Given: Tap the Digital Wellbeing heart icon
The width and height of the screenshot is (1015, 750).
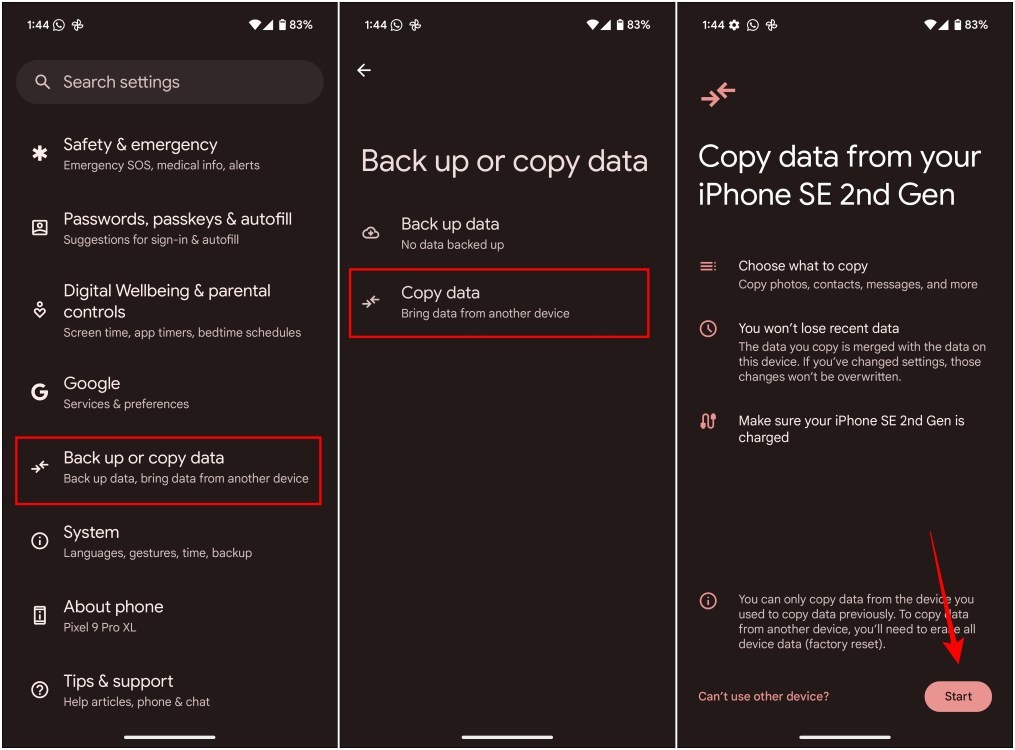Looking at the screenshot, I should (39, 310).
